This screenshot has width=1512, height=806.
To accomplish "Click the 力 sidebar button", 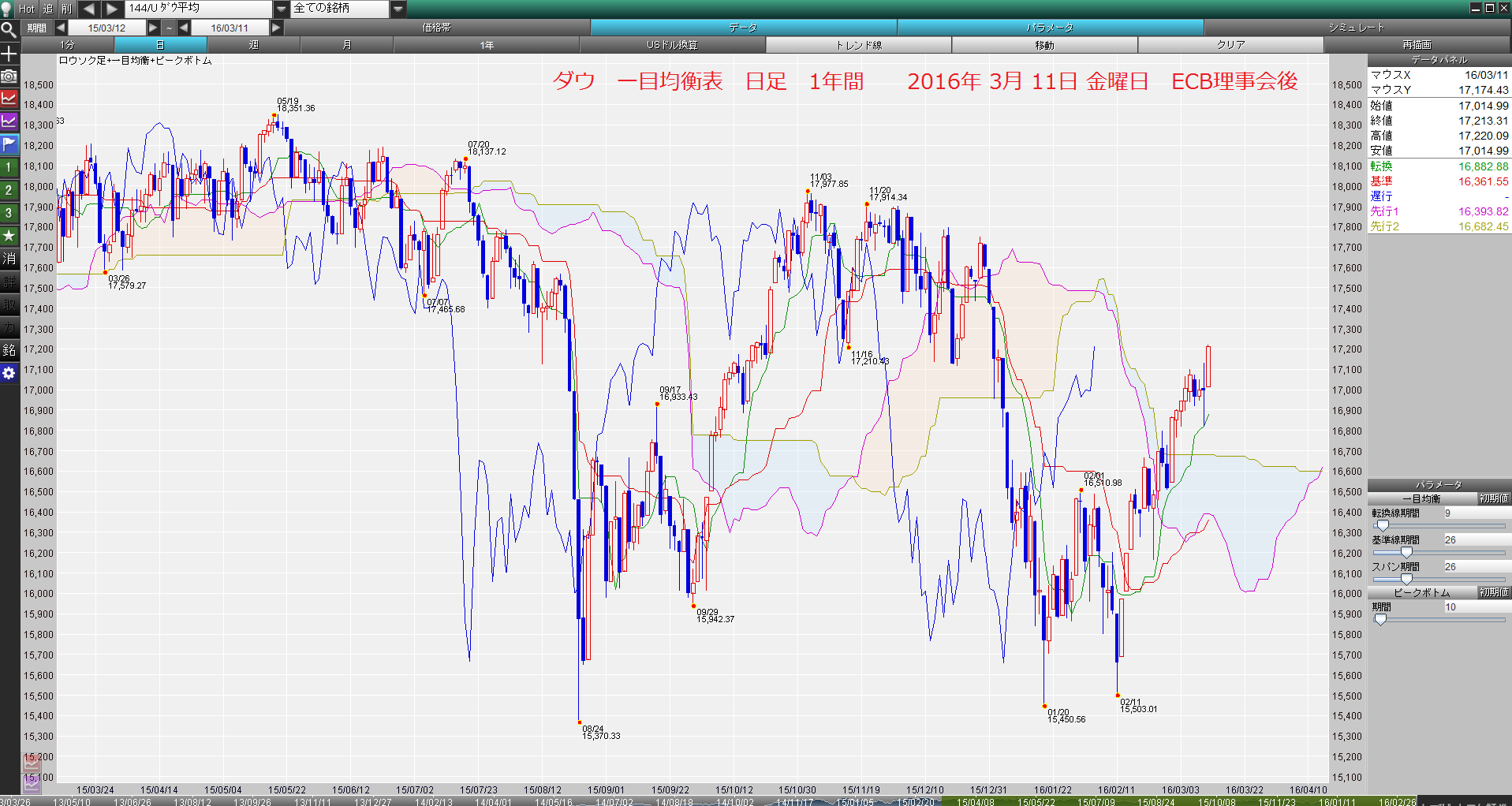I will point(9,327).
